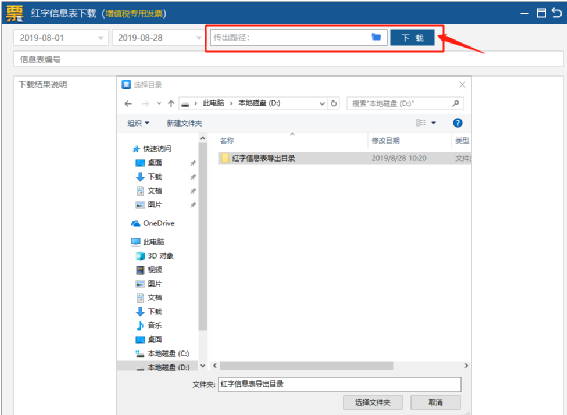Click the Select Folder (选择文件夹) button

[372, 402]
